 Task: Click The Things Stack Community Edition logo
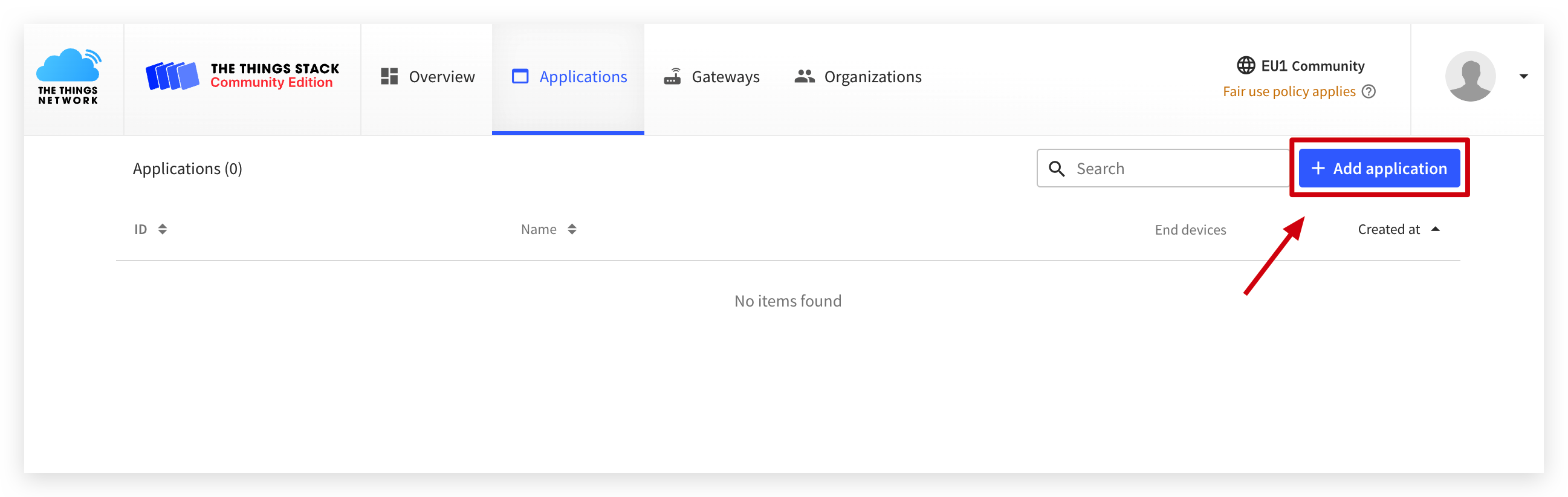pyautogui.click(x=242, y=76)
